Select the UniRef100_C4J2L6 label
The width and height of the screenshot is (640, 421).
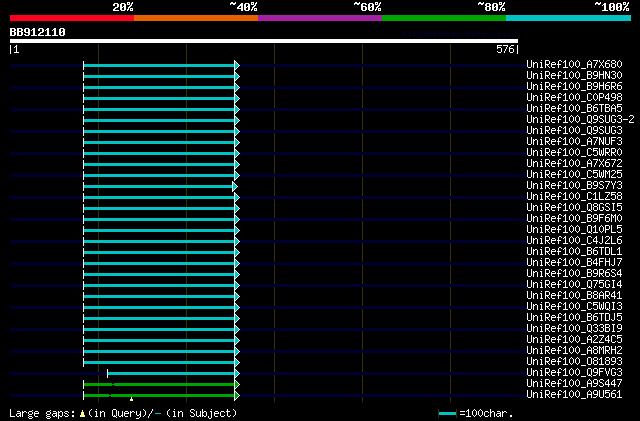tap(574, 241)
